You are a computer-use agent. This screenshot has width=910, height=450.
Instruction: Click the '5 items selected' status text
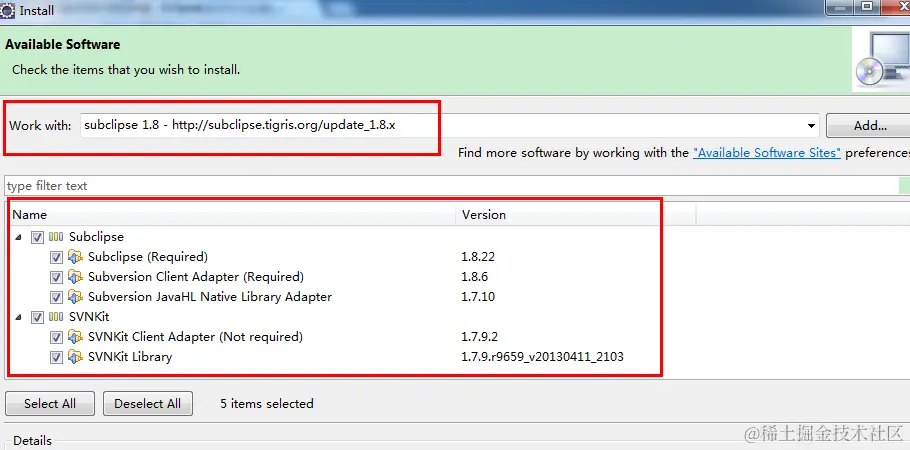point(267,404)
